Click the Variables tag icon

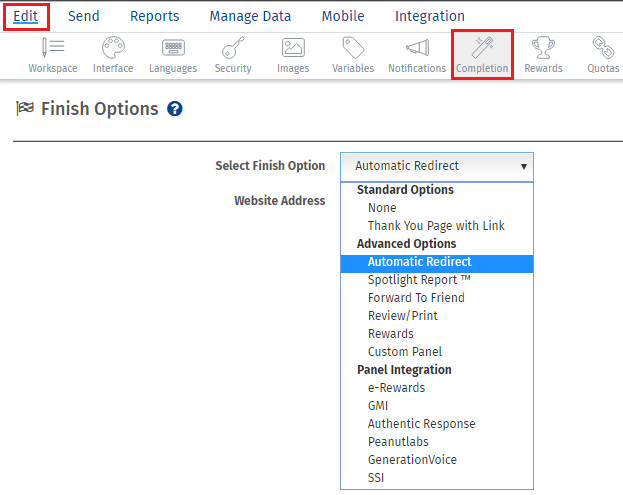(353, 48)
